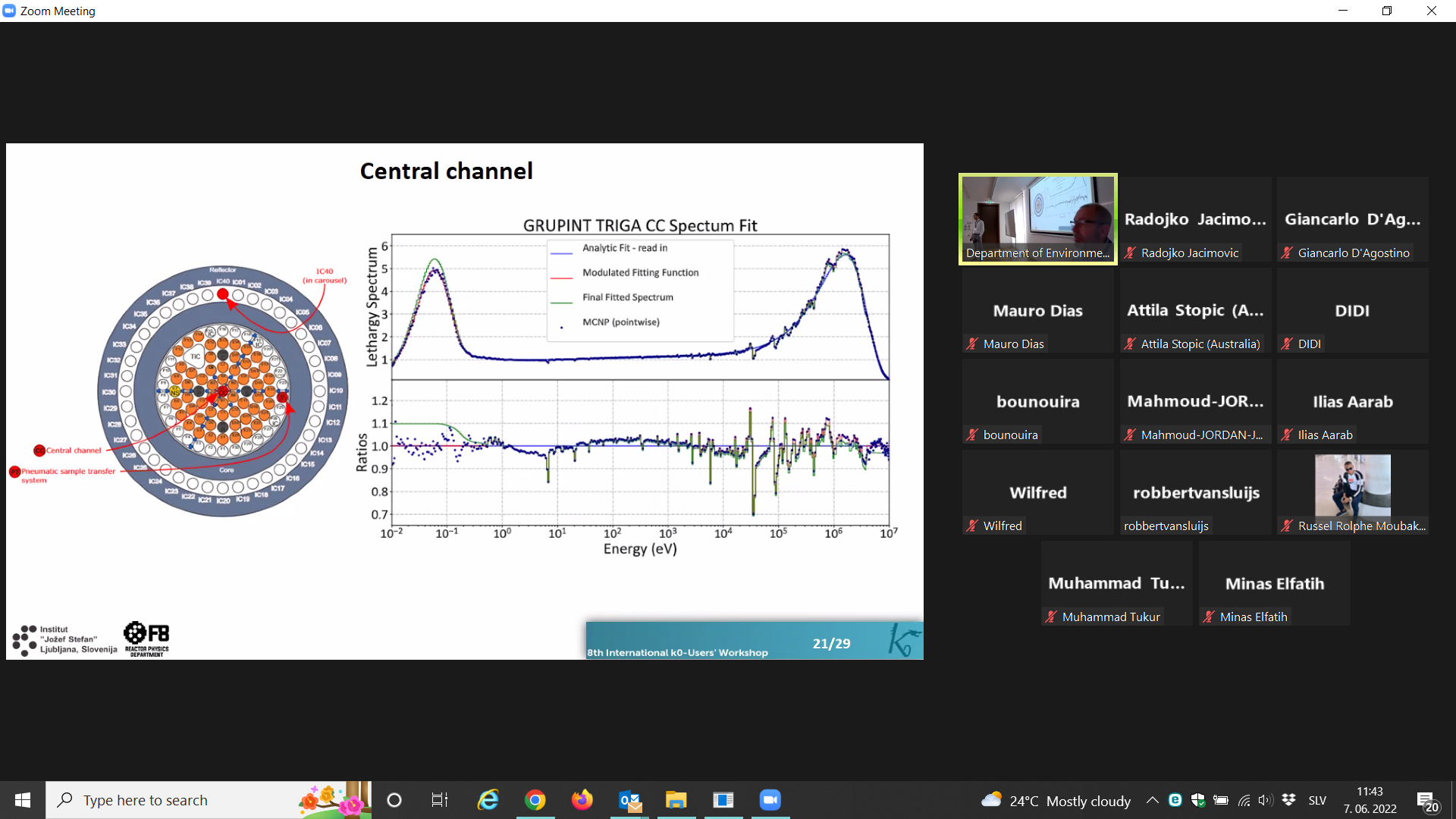Click muted mic icon beside Muhammad Tukur
This screenshot has height=819, width=1456.
(1051, 617)
